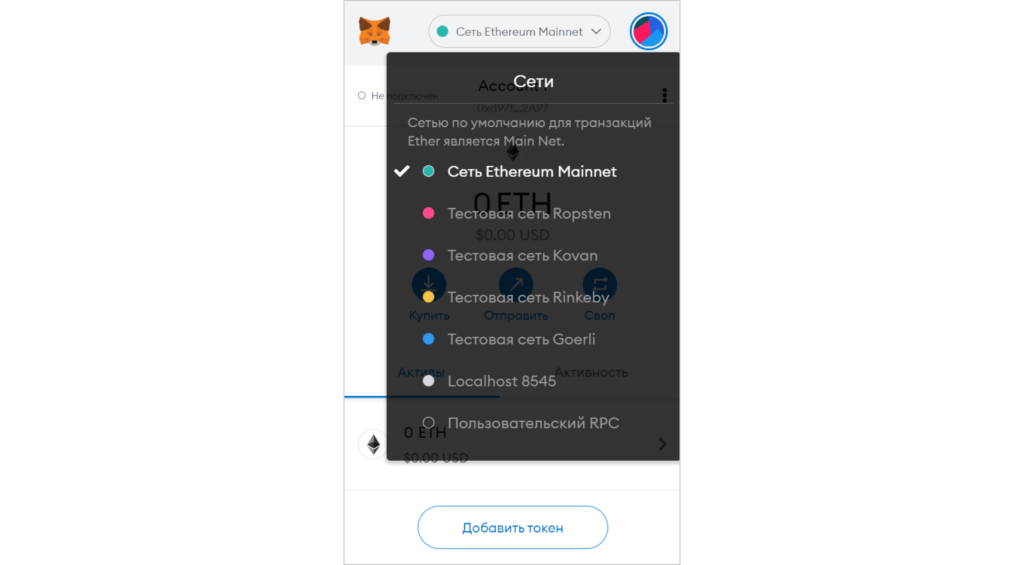Select Сеть Ethereum Mainnet network
The image size is (1024, 565).
click(533, 172)
